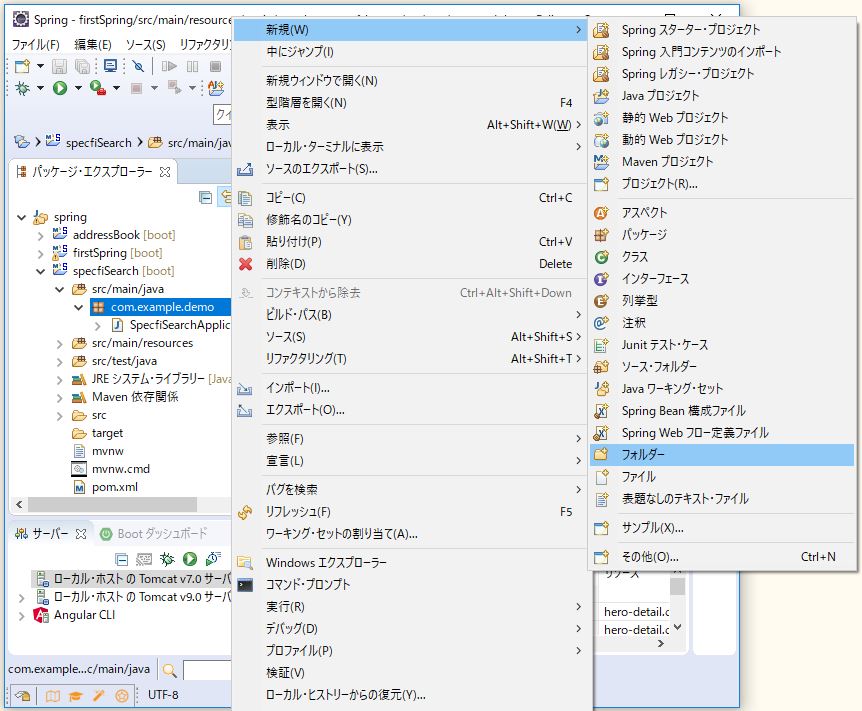Click Package Explorer horizontal scrollbar
This screenshot has height=711, width=862.
coord(112,504)
